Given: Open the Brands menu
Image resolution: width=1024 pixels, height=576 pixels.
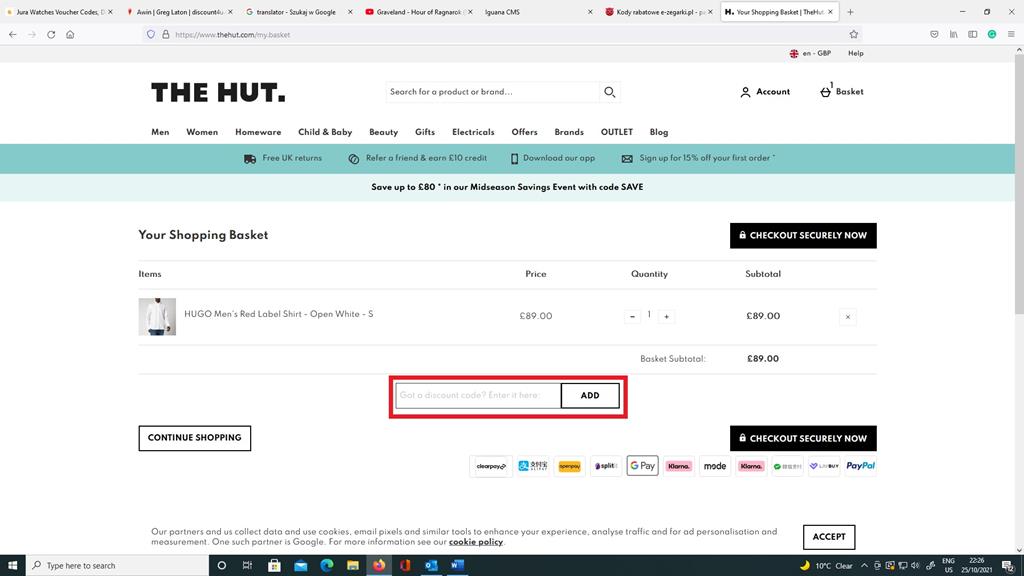Looking at the screenshot, I should point(569,132).
